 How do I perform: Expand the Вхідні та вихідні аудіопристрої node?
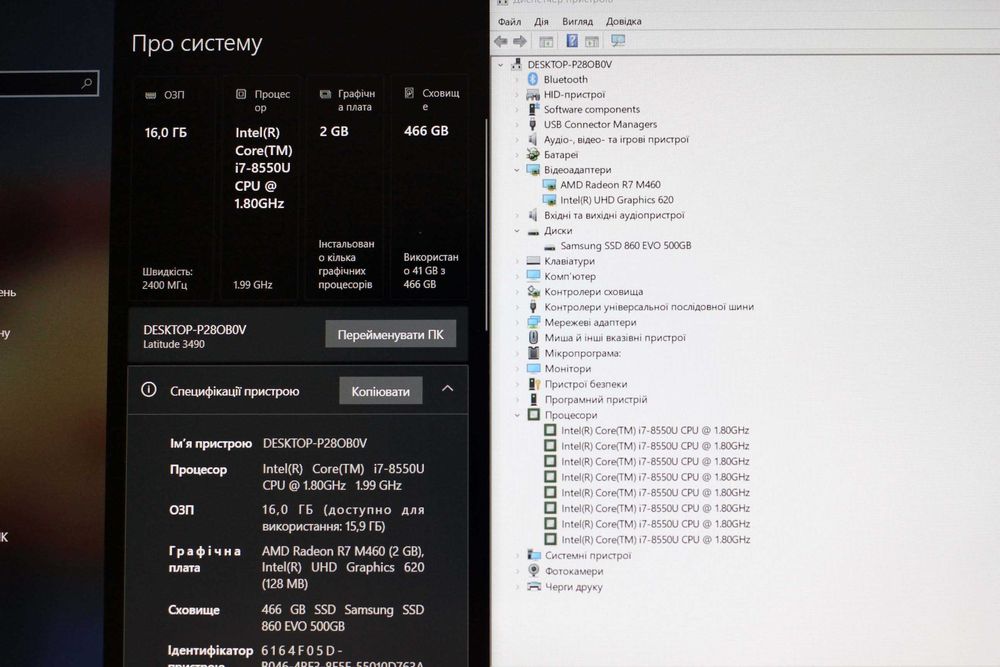pos(517,216)
